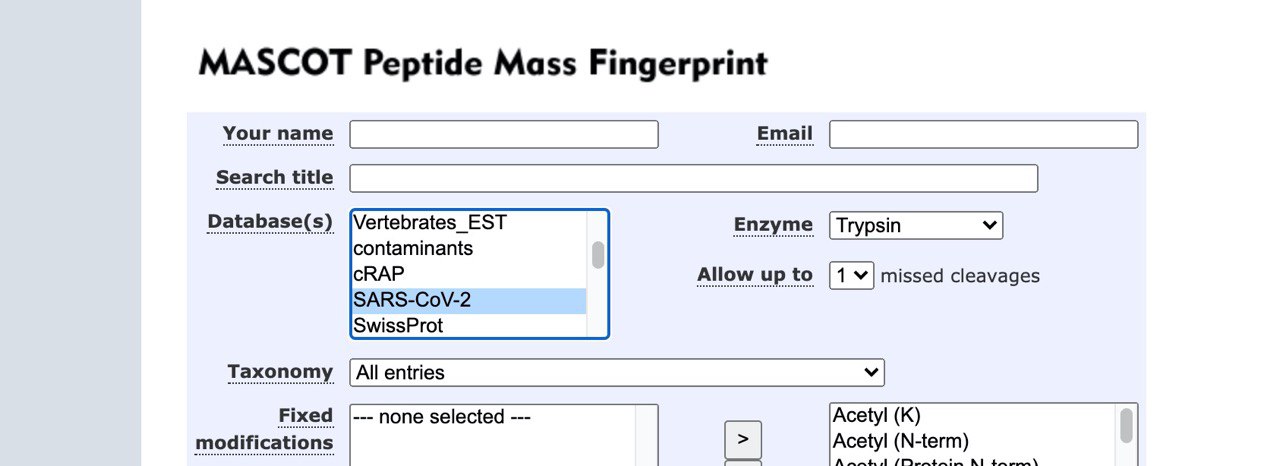Click the > add modification button
The height and width of the screenshot is (466, 1280).
(742, 439)
